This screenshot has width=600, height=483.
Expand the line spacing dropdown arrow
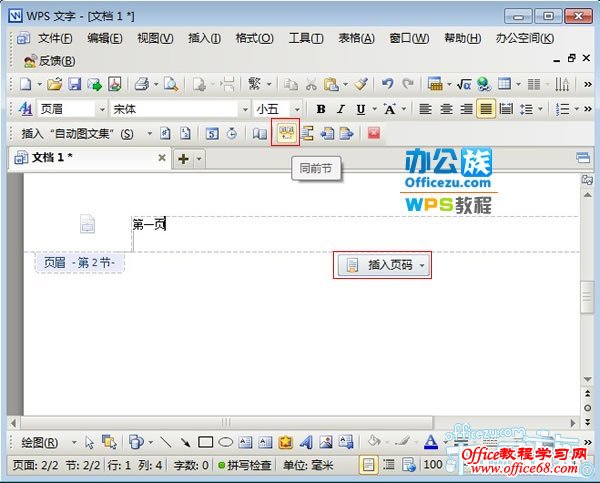point(540,109)
